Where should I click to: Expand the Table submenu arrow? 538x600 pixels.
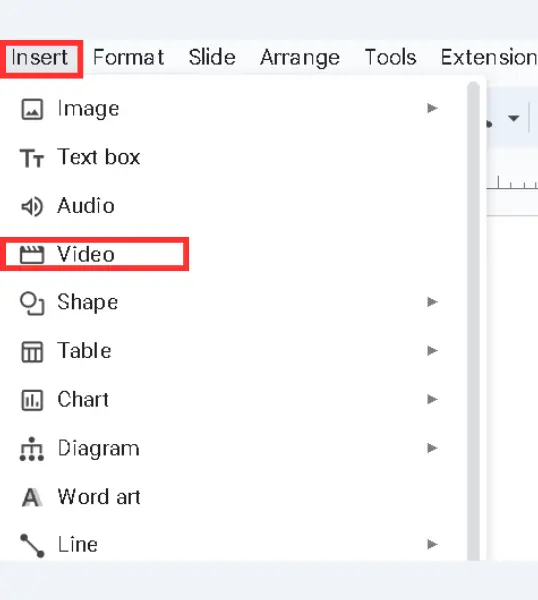[432, 351]
